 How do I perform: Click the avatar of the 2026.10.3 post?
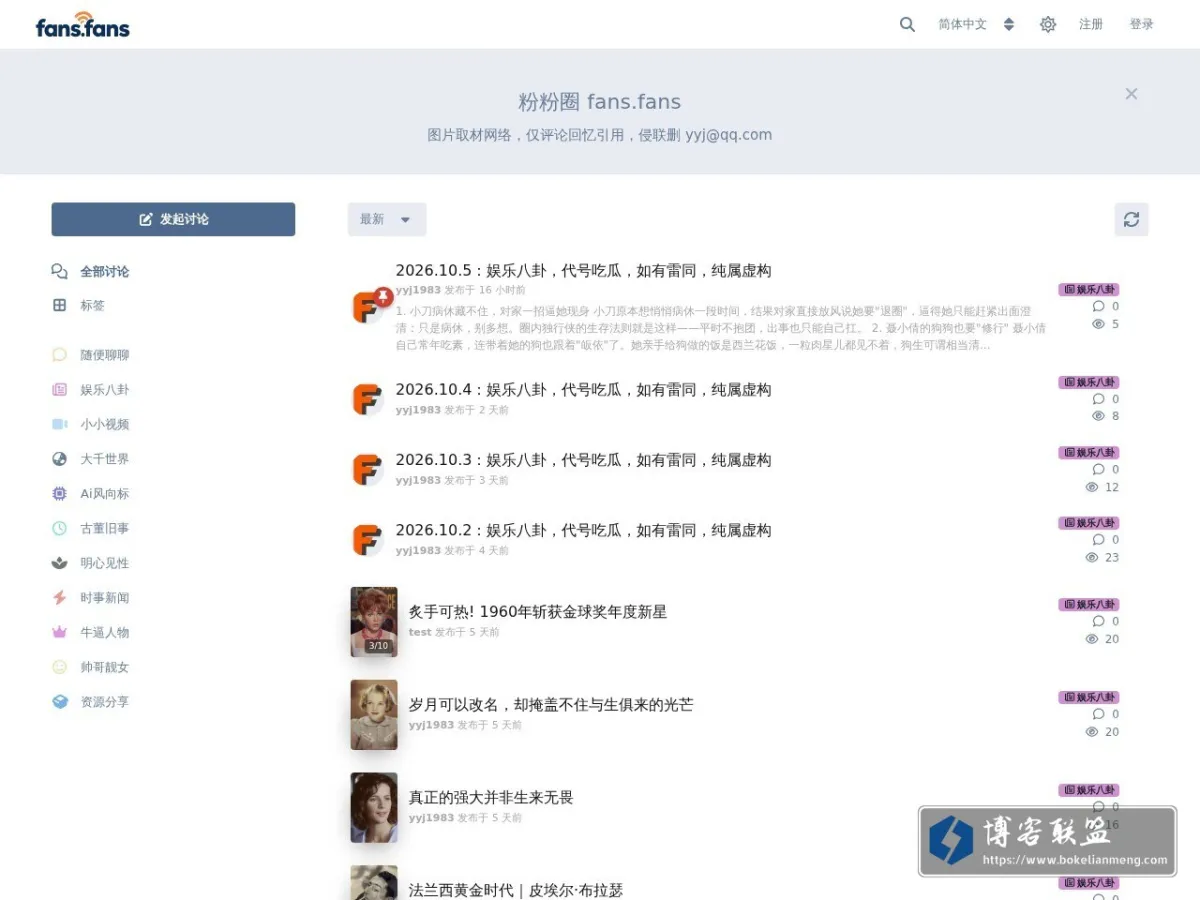[x=367, y=469]
